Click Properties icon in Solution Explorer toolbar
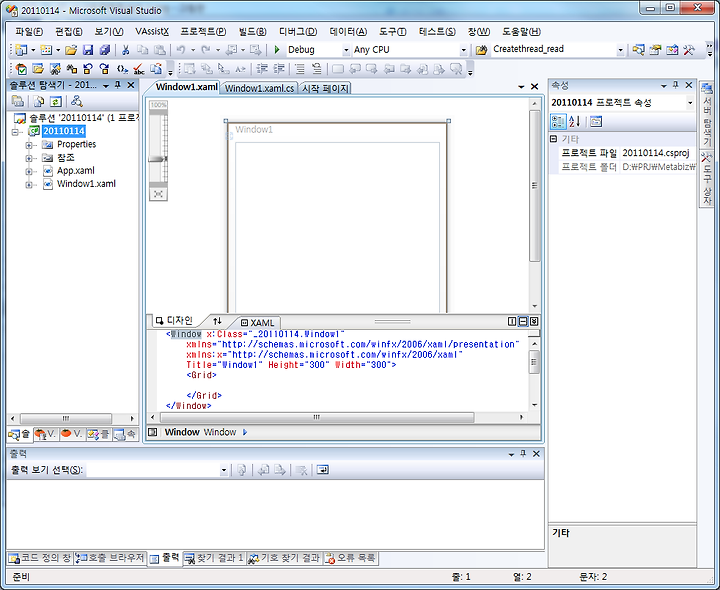The height and width of the screenshot is (590, 720). (x=18, y=101)
